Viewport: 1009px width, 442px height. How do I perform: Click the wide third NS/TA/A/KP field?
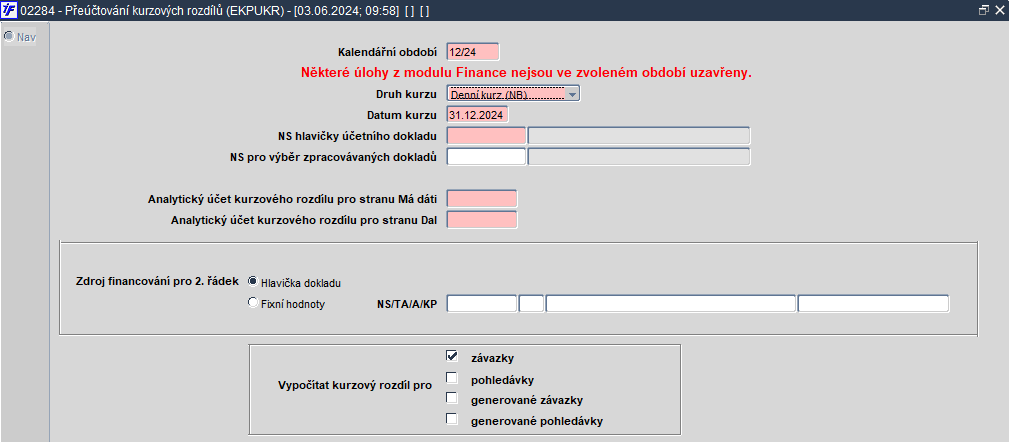(671, 304)
